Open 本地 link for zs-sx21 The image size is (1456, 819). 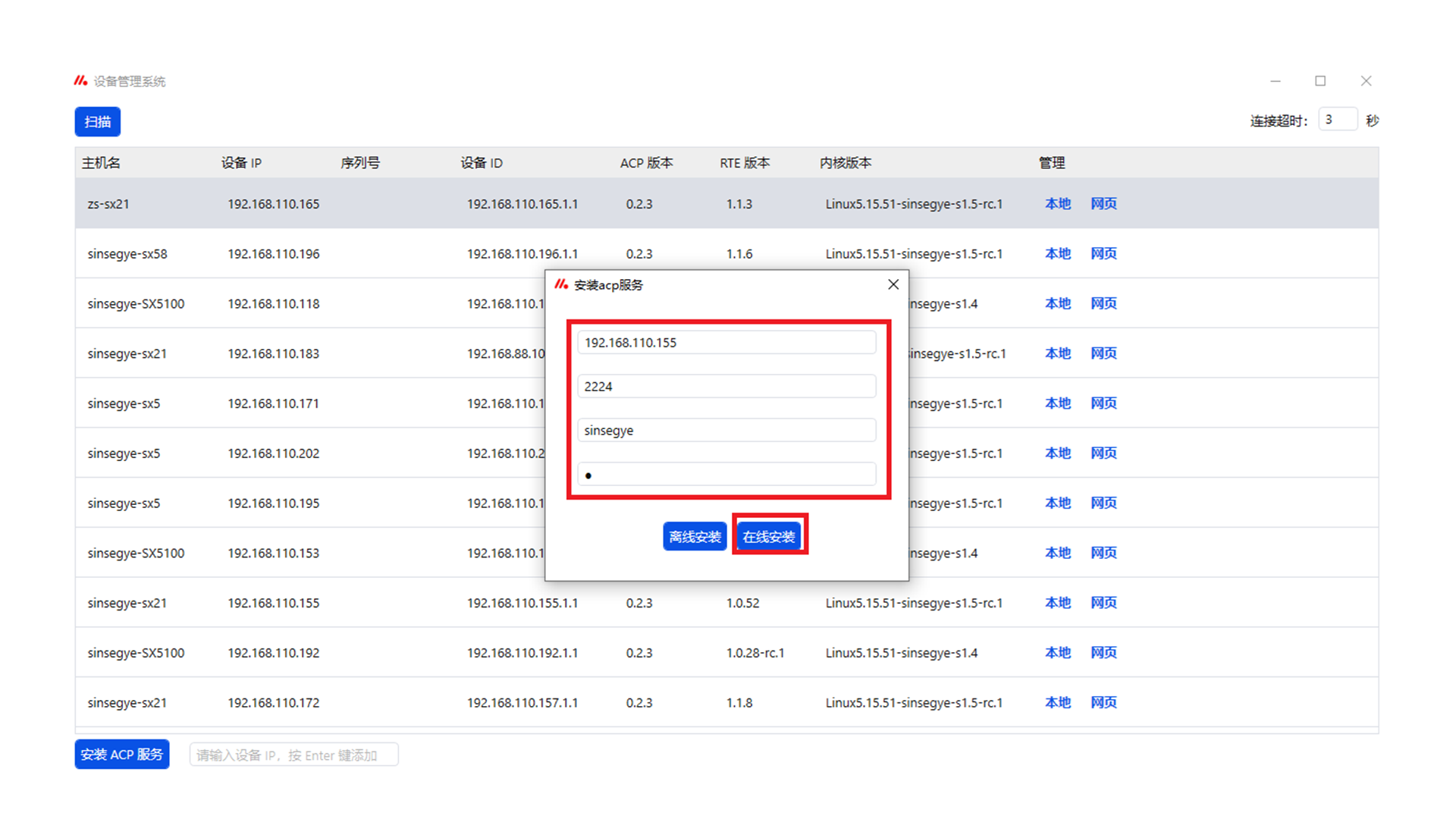1057,203
